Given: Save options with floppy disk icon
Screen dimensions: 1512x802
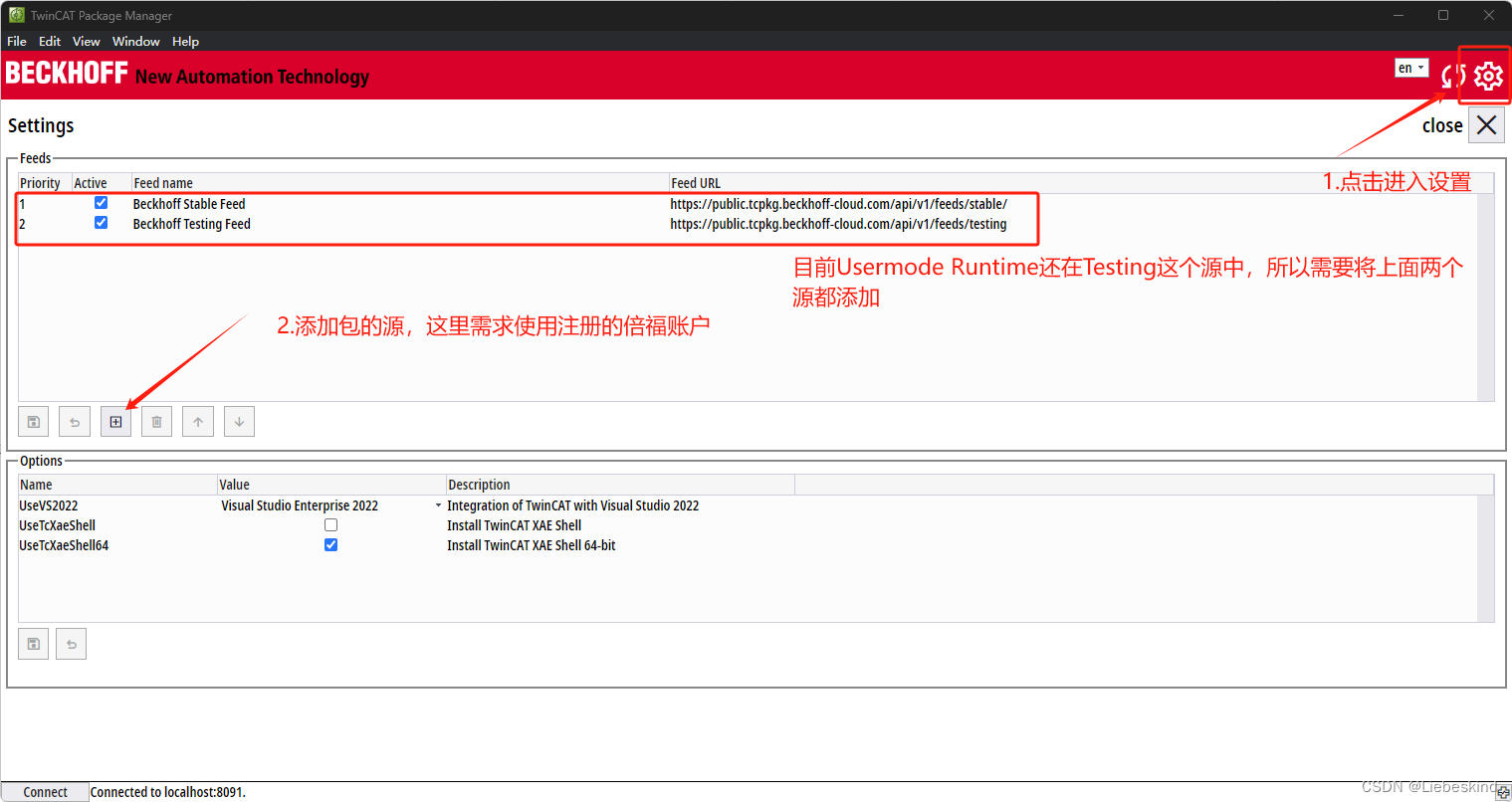Looking at the screenshot, I should pyautogui.click(x=33, y=644).
